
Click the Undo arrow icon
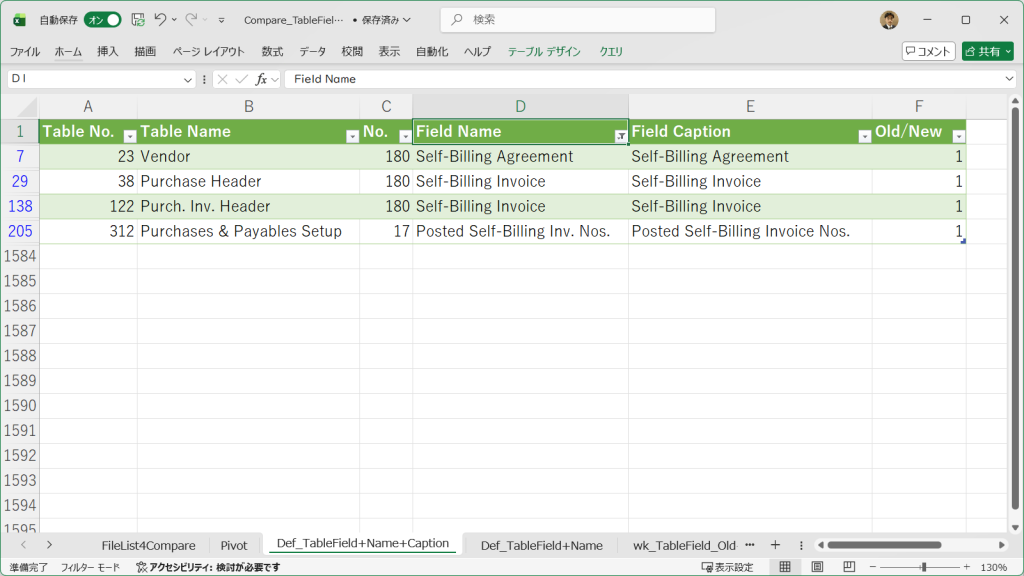pyautogui.click(x=160, y=20)
